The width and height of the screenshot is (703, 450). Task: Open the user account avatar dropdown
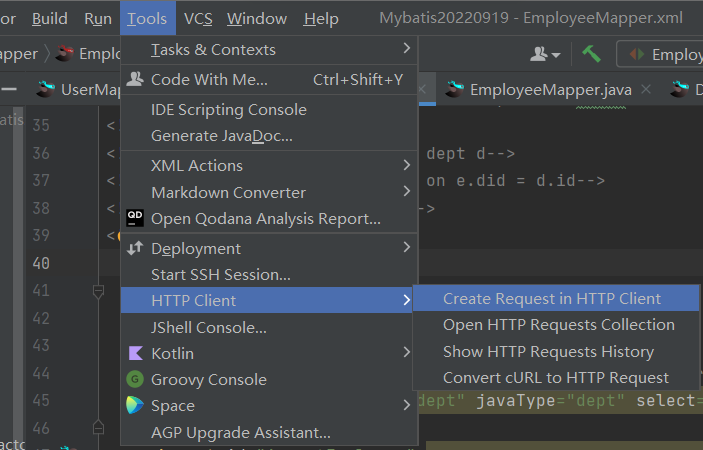click(546, 54)
